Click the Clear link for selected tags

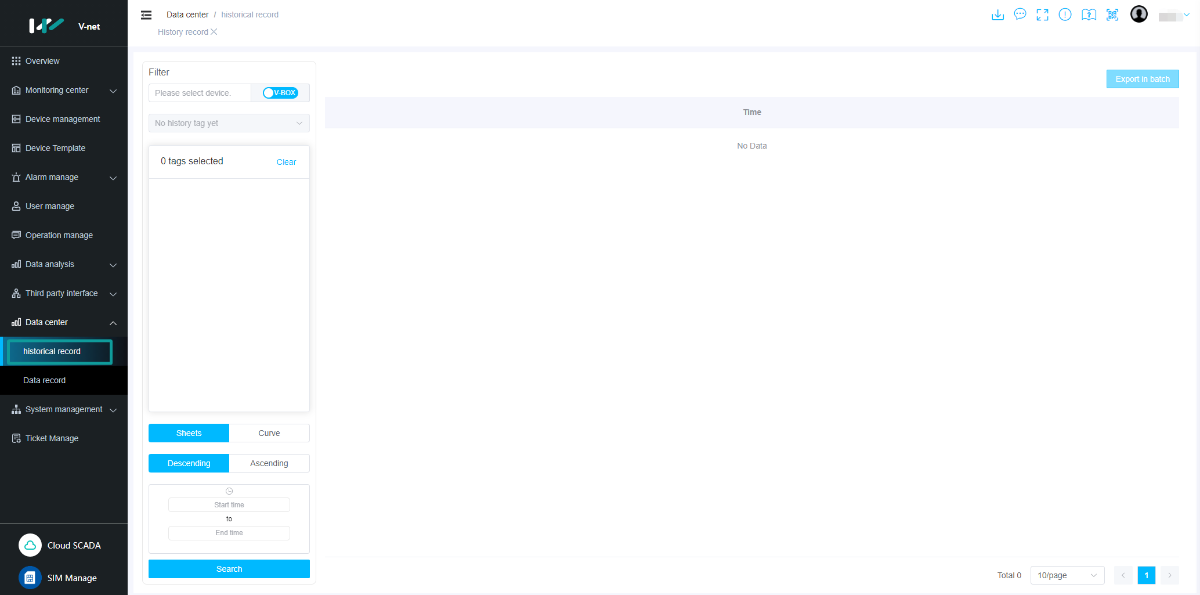click(x=286, y=162)
